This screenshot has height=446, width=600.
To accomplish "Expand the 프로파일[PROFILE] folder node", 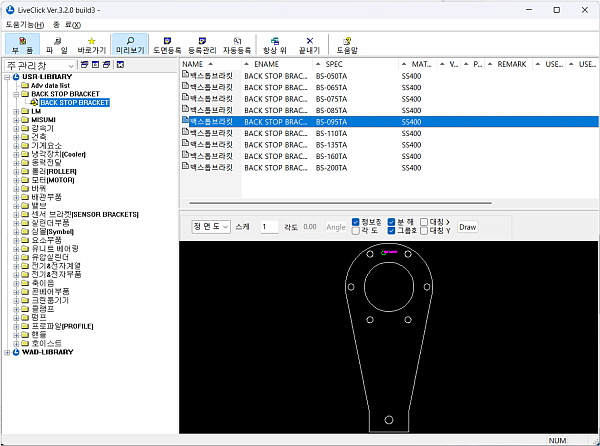I will pyautogui.click(x=16, y=326).
